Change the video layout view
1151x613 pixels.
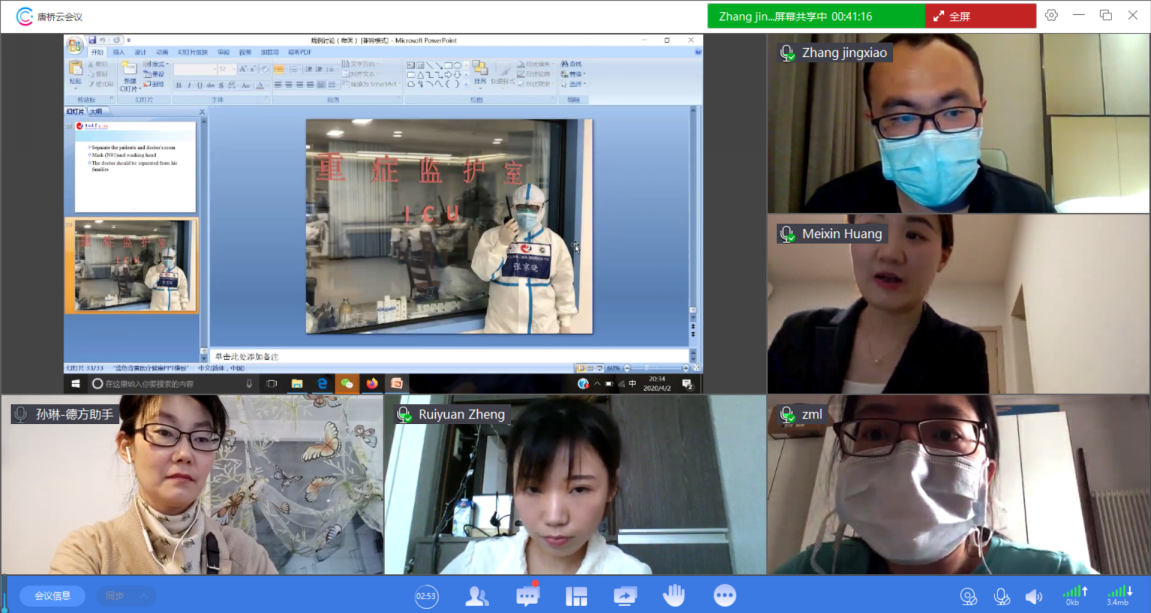[x=576, y=596]
